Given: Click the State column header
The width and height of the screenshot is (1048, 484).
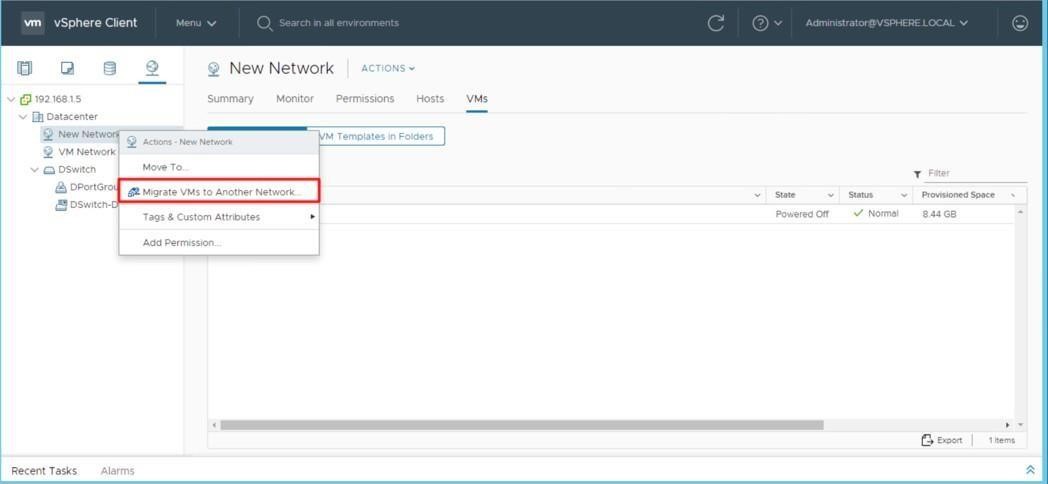Looking at the screenshot, I should (x=785, y=195).
